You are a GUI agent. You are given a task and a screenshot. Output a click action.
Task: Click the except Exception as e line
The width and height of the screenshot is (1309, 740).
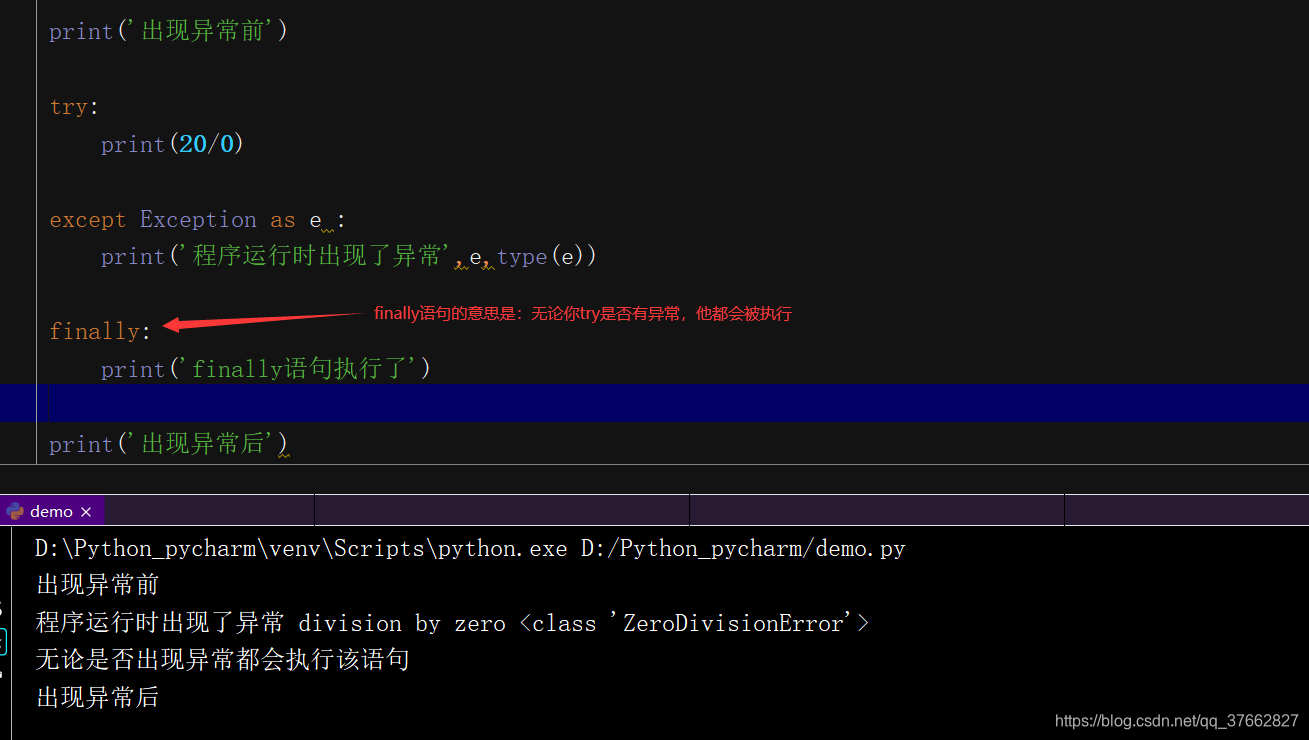tap(198, 220)
